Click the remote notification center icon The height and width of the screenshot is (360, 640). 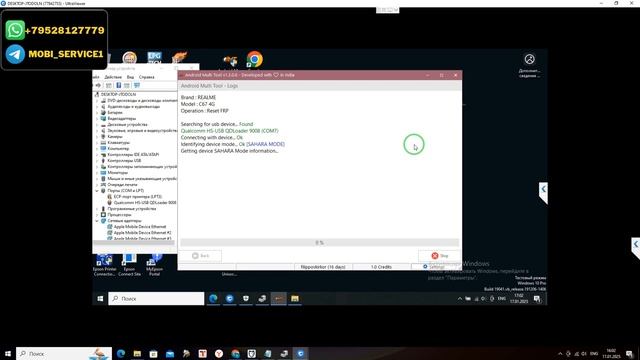click(x=537, y=299)
